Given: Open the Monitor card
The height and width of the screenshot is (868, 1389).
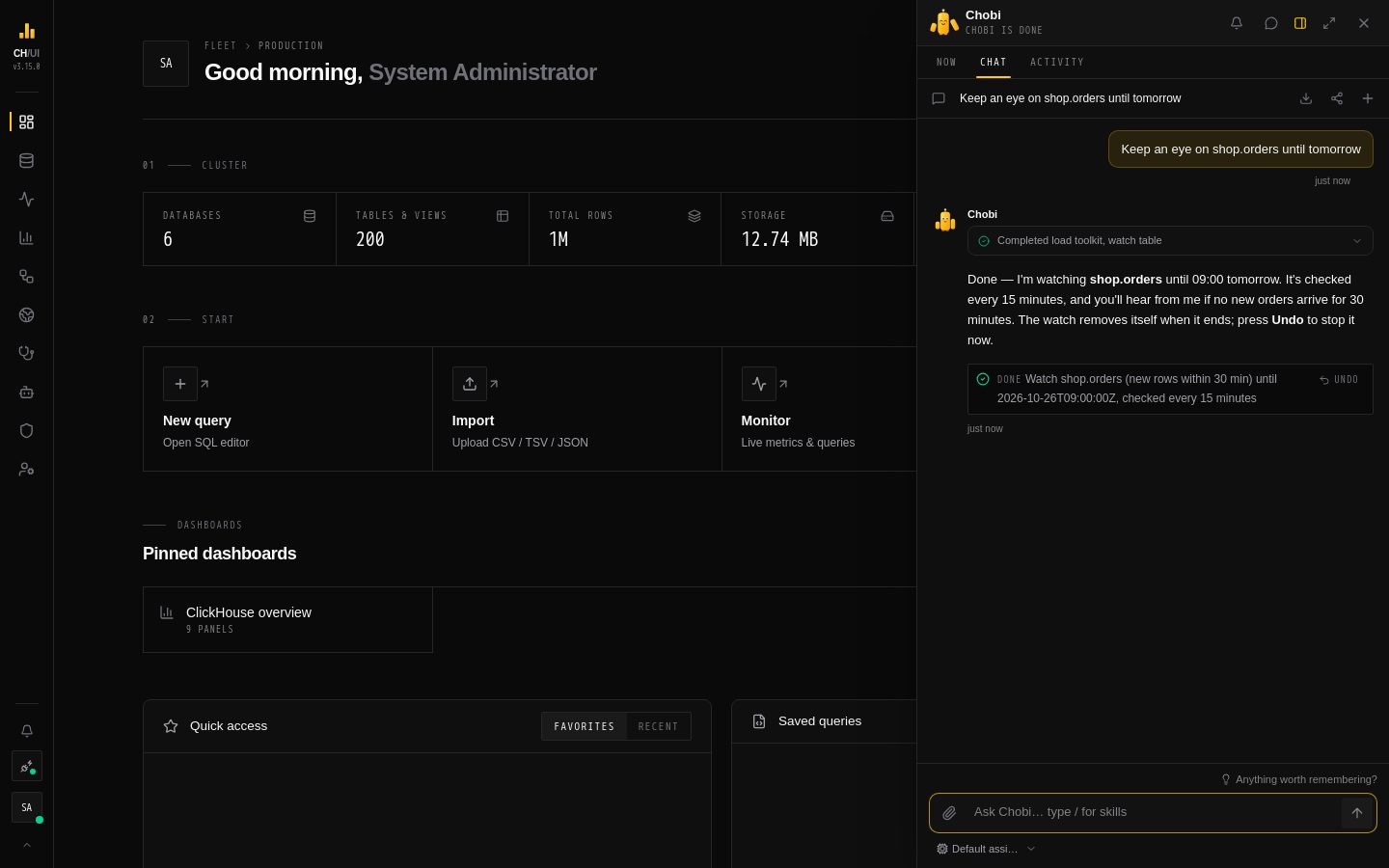Looking at the screenshot, I should (819, 409).
